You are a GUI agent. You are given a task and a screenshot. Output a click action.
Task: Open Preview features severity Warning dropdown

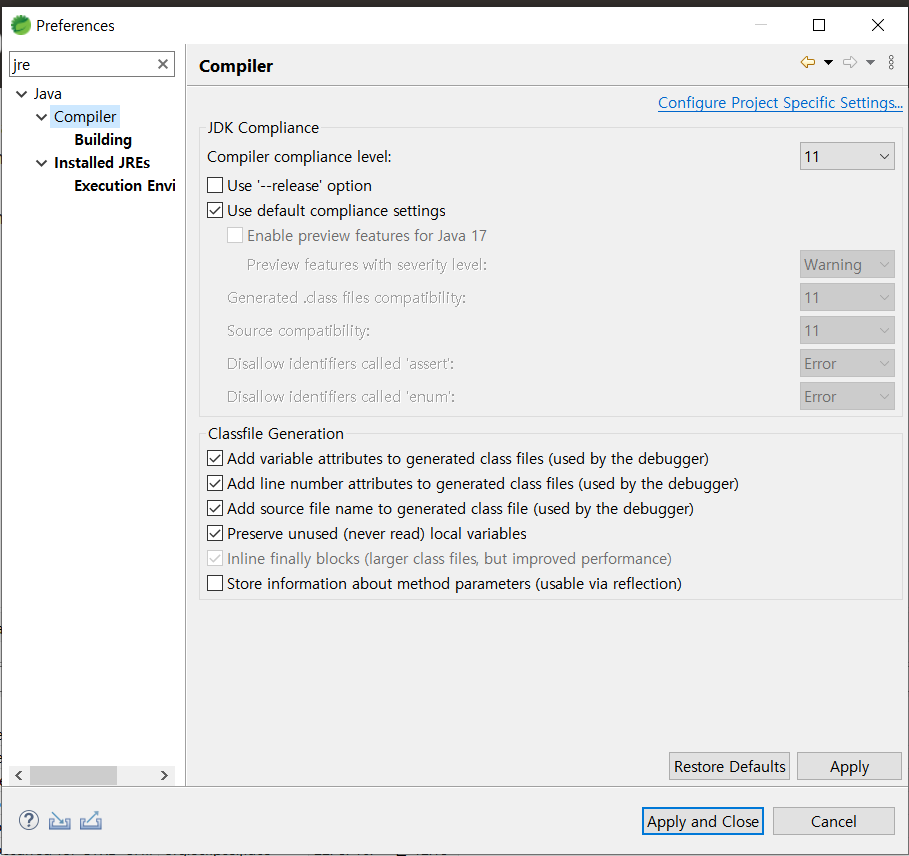[847, 264]
